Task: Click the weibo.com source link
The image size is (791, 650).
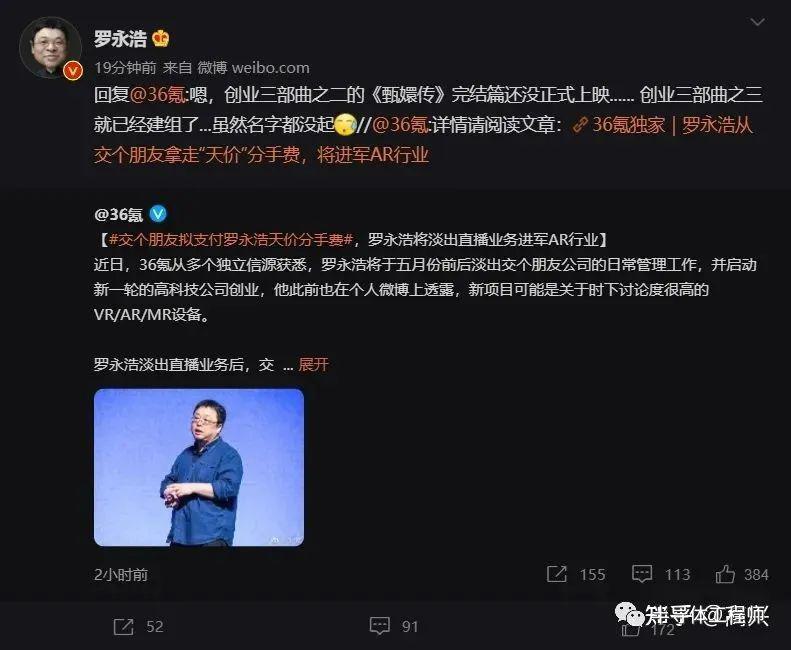Action: pos(270,68)
